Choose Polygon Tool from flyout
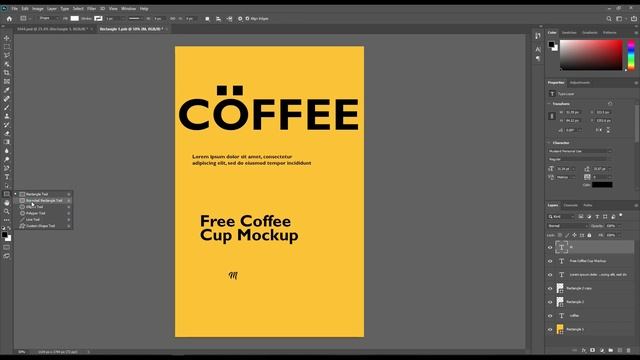Image resolution: width=640 pixels, height=360 pixels. [44, 213]
